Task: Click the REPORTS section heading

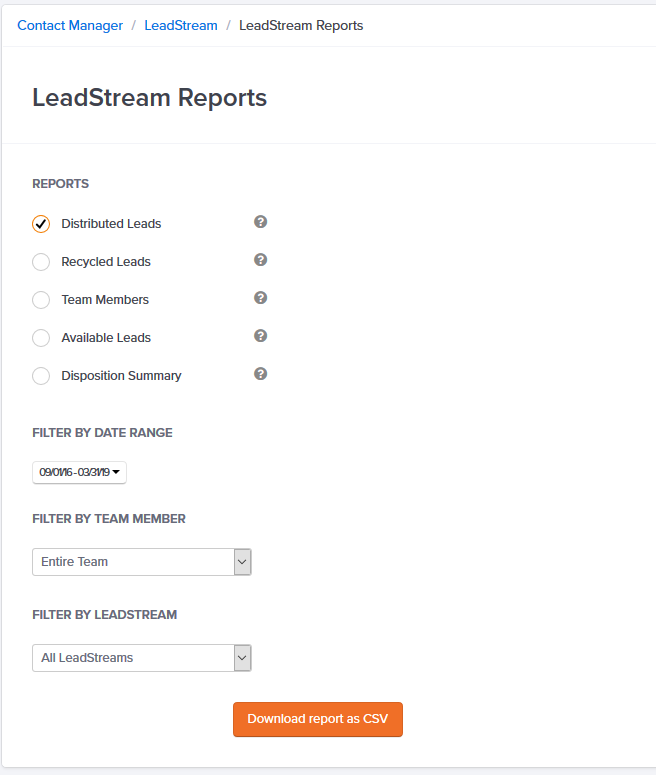Action: click(x=61, y=184)
